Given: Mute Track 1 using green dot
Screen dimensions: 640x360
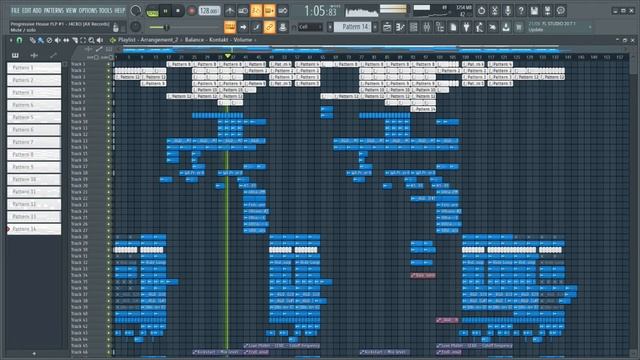Looking at the screenshot, I should click(109, 64).
